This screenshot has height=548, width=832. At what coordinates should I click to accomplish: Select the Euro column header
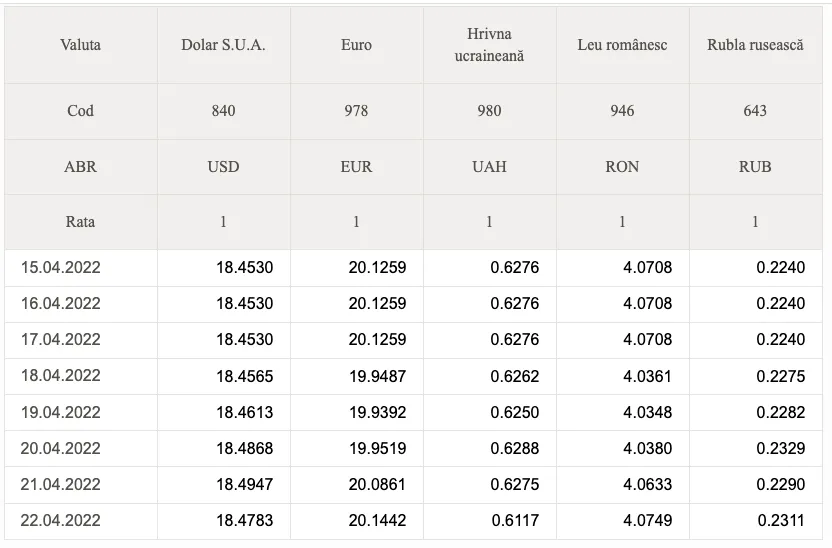[357, 45]
